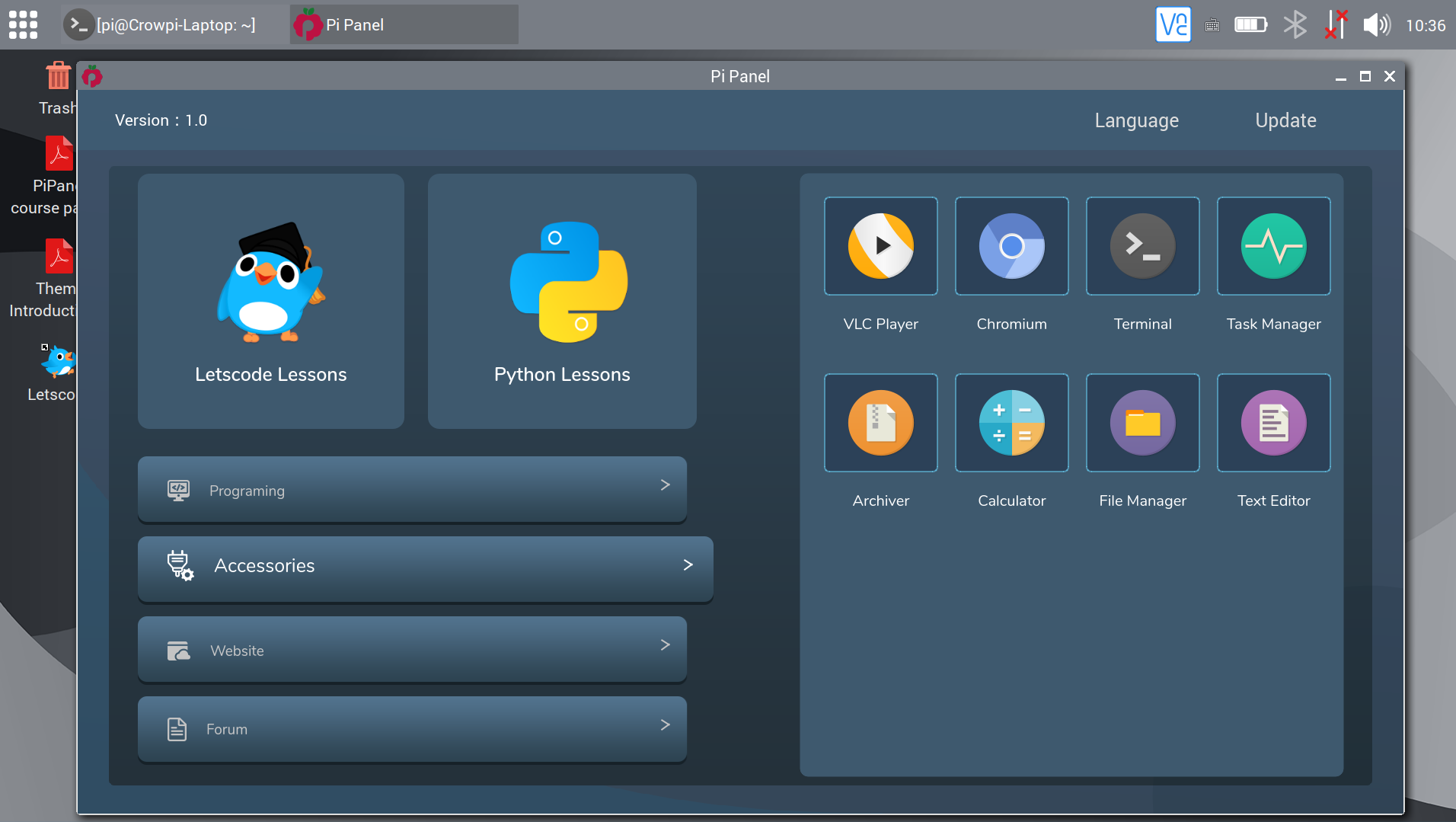This screenshot has width=1456, height=822.
Task: Click the Forum document icon
Action: (x=177, y=729)
